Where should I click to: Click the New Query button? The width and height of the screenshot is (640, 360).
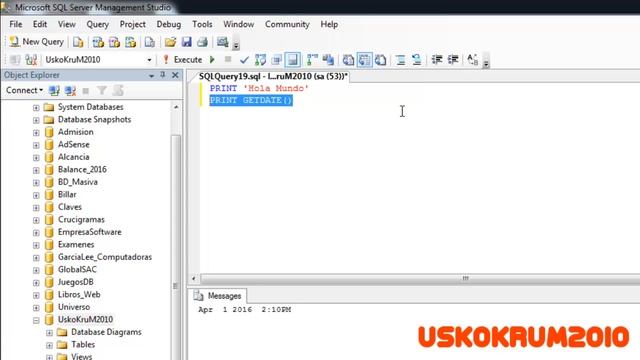tap(37, 42)
